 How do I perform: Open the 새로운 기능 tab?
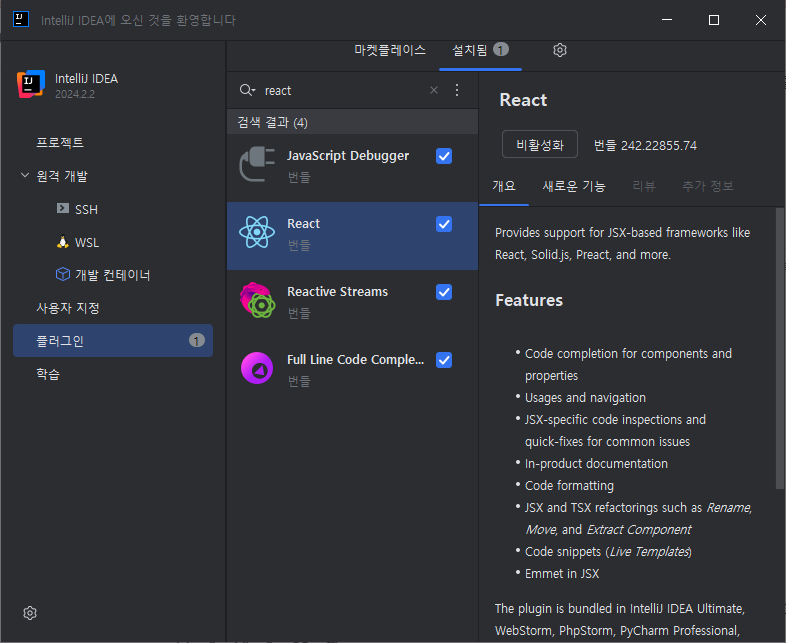pyautogui.click(x=574, y=186)
